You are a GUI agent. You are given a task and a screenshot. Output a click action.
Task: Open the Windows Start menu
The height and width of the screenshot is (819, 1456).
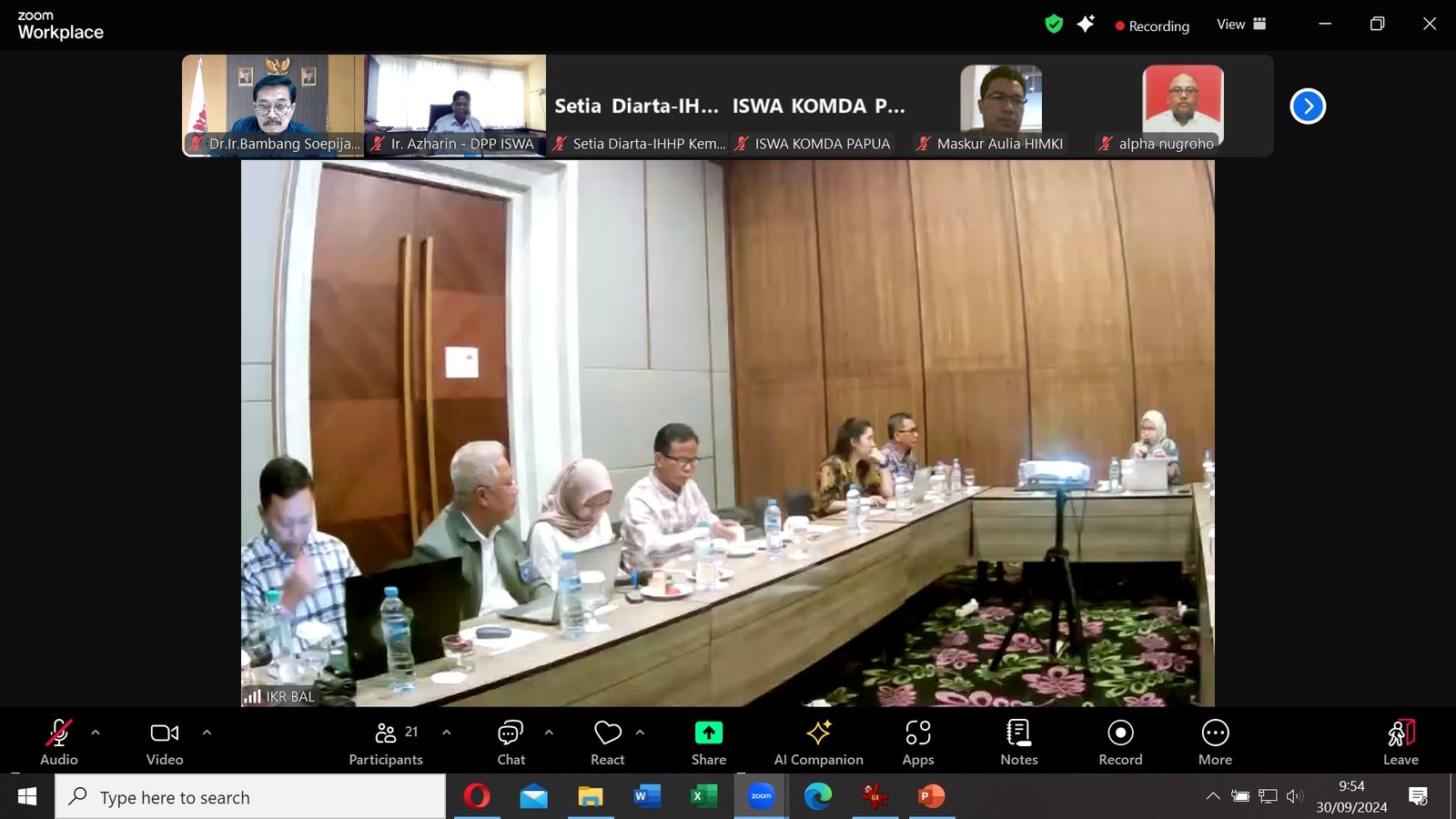coord(27,797)
